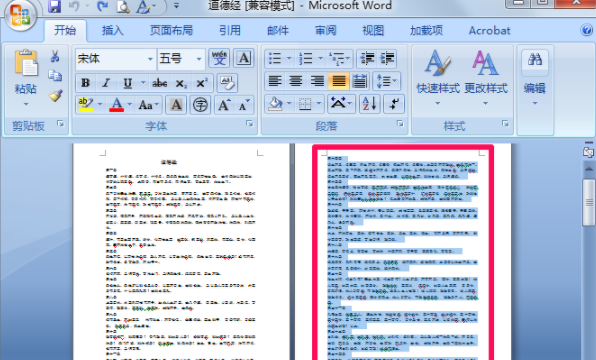The height and width of the screenshot is (360, 596).
Task: Open Change Case Aa menu
Action: tap(149, 105)
